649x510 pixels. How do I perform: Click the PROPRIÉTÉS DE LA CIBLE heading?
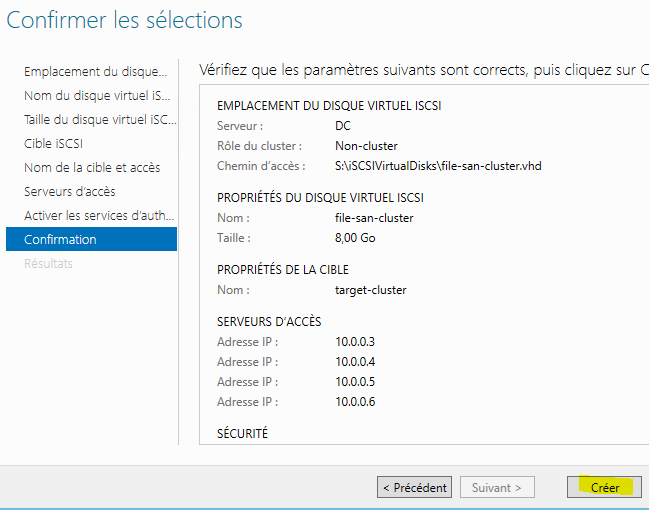click(x=283, y=270)
